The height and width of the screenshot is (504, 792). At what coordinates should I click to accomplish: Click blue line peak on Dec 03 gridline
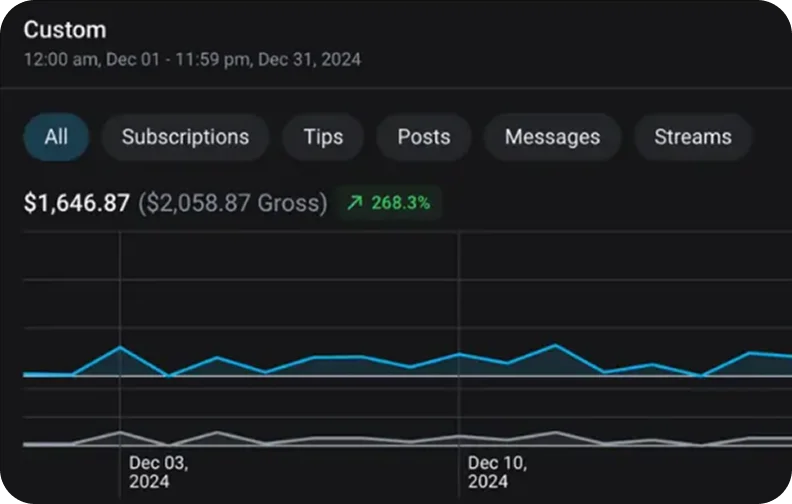click(120, 347)
